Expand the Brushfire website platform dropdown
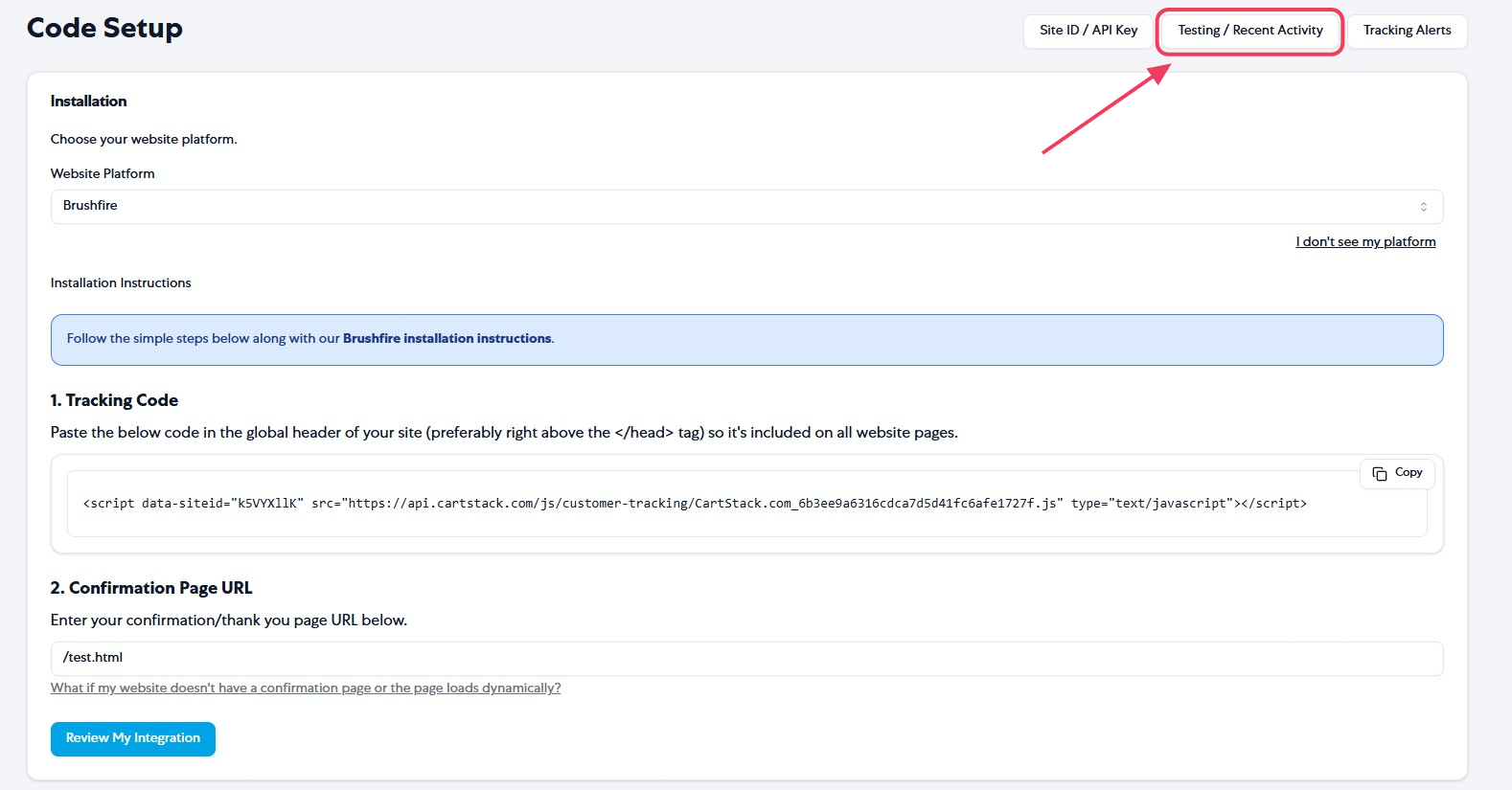The image size is (1512, 790). point(746,207)
